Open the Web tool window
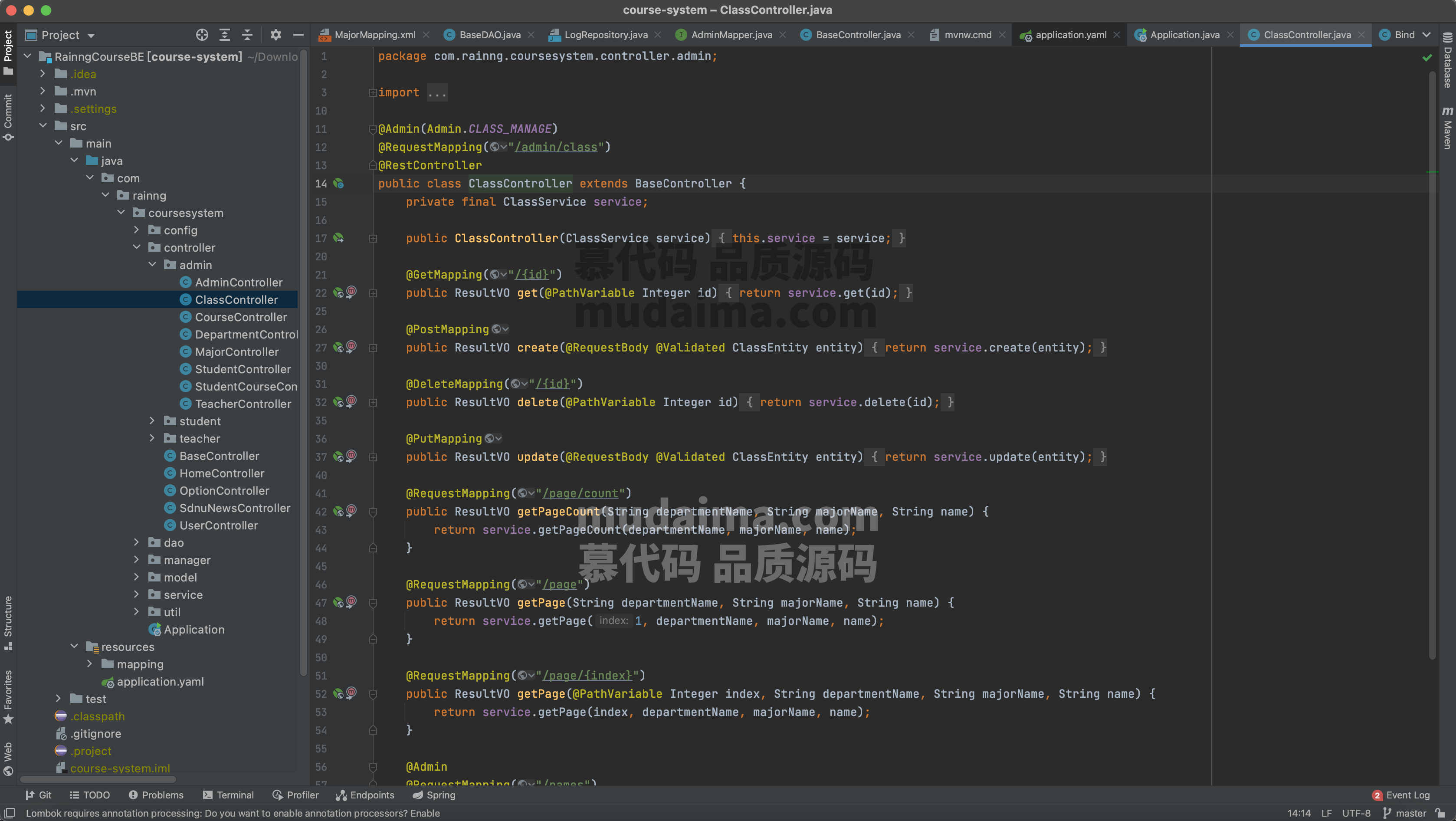The height and width of the screenshot is (821, 1456). [8, 759]
